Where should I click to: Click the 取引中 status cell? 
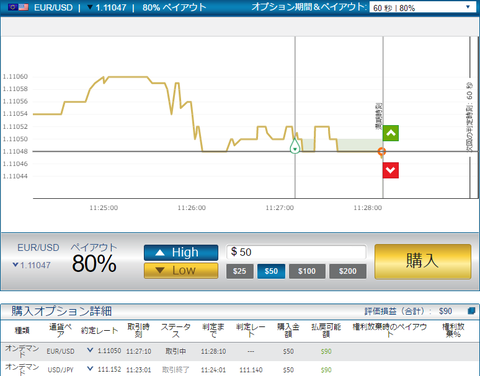tap(176, 351)
